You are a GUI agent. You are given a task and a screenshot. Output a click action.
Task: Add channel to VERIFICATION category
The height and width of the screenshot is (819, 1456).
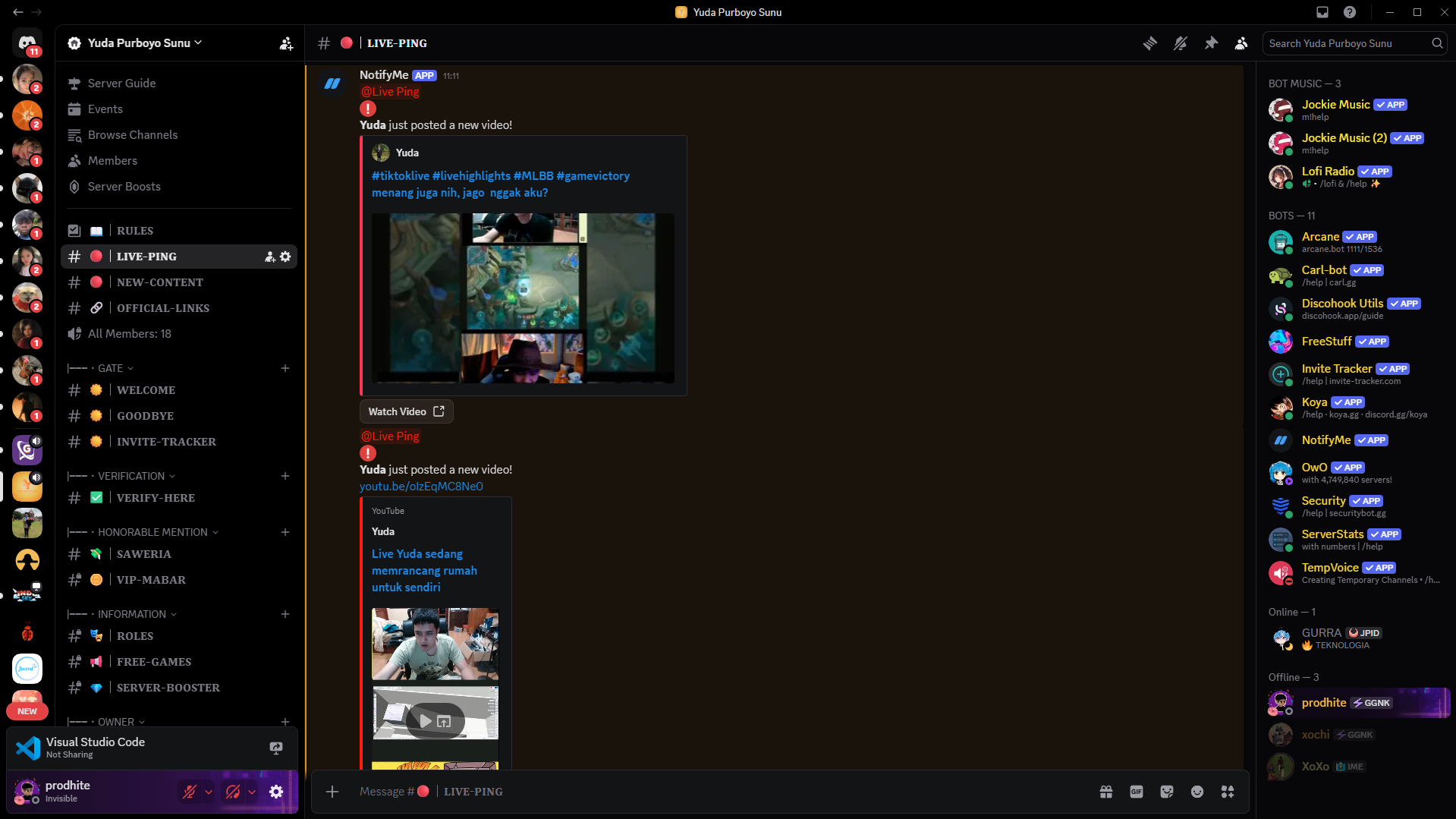(x=285, y=476)
